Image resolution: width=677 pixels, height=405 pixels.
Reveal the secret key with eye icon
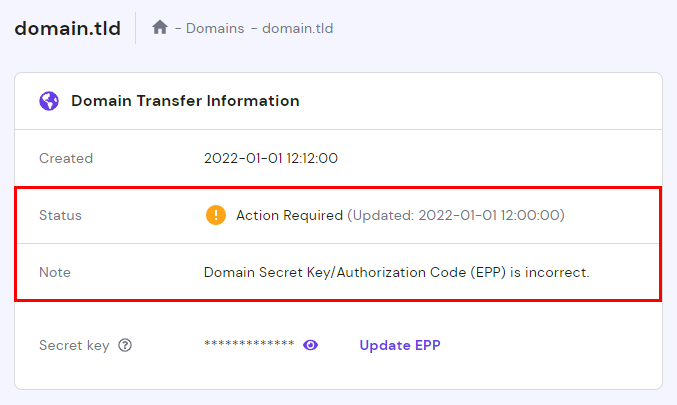(x=311, y=346)
